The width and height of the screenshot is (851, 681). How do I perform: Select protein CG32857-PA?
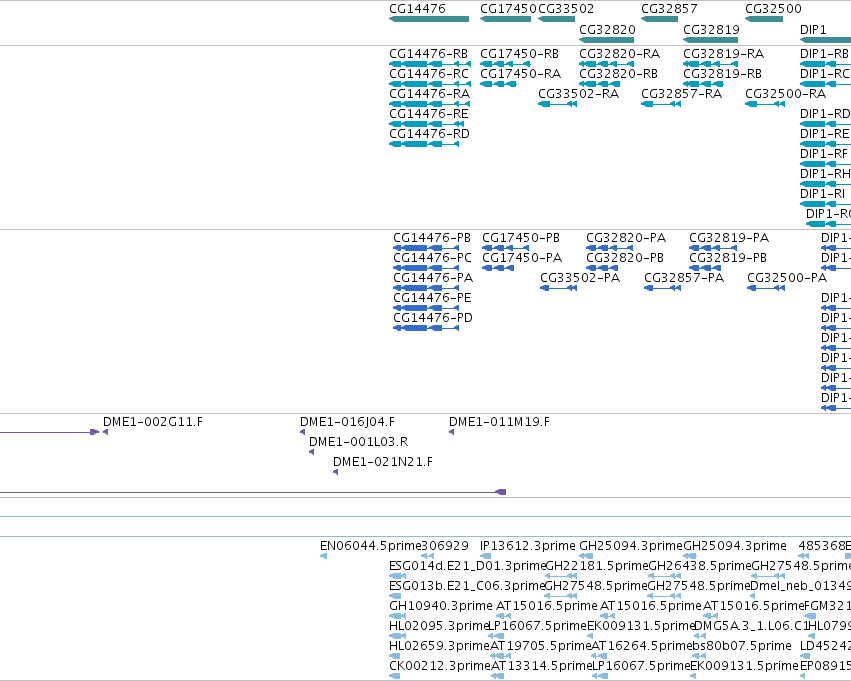[x=663, y=288]
